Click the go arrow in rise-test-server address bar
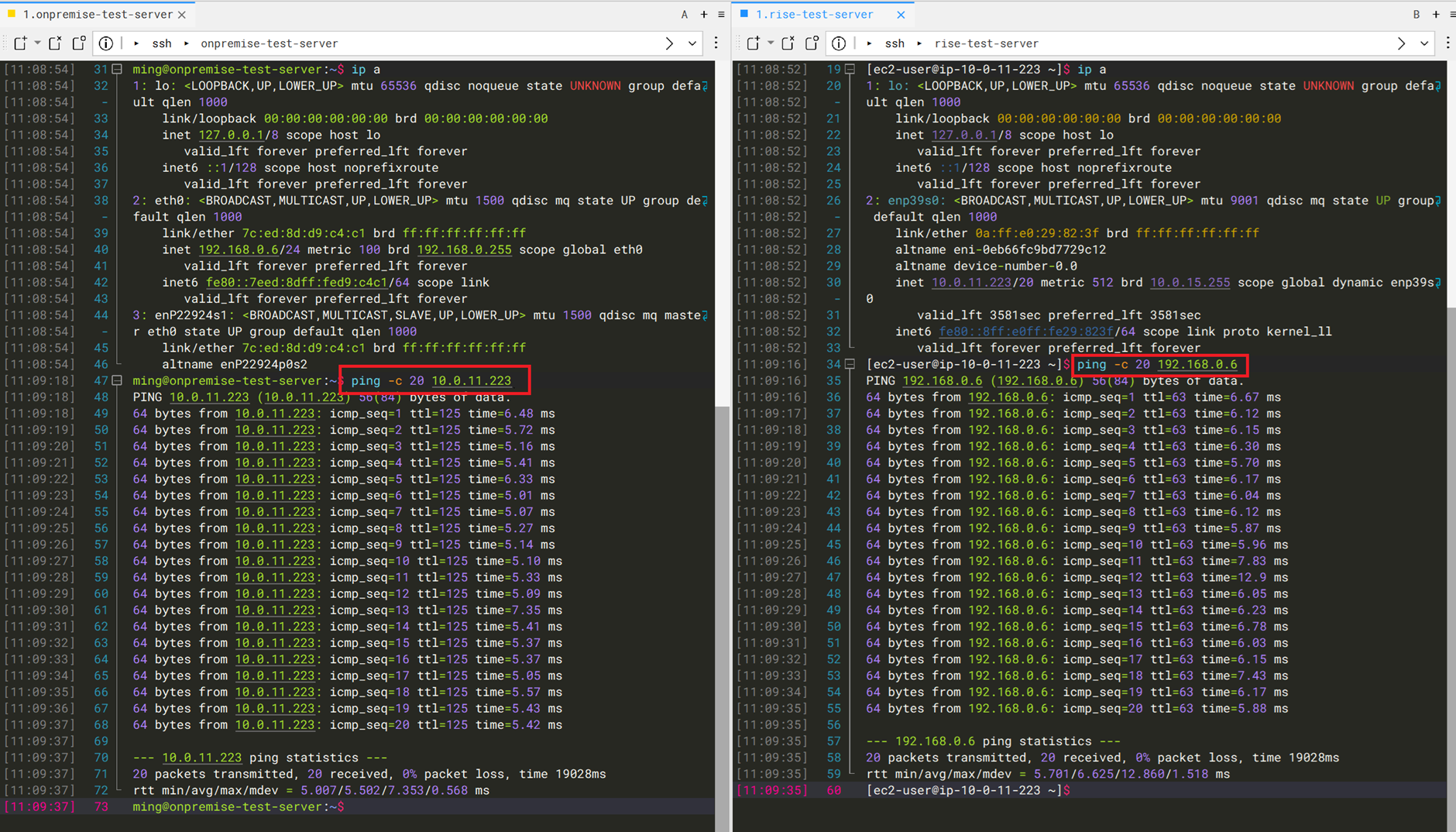The height and width of the screenshot is (832, 1456). pyautogui.click(x=1401, y=43)
